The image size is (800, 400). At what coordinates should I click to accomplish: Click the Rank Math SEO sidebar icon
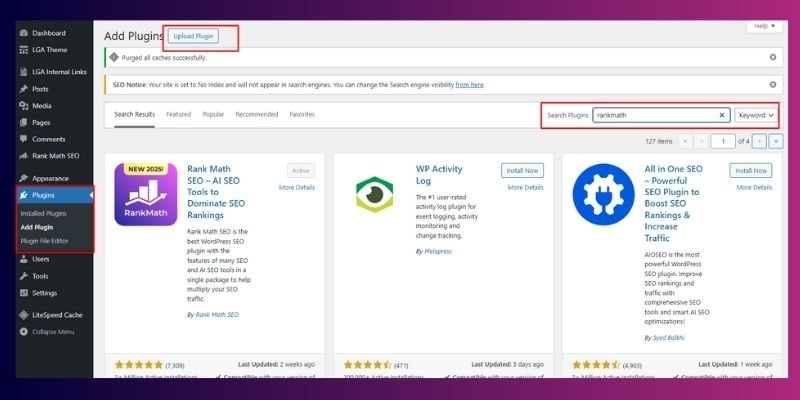23,156
